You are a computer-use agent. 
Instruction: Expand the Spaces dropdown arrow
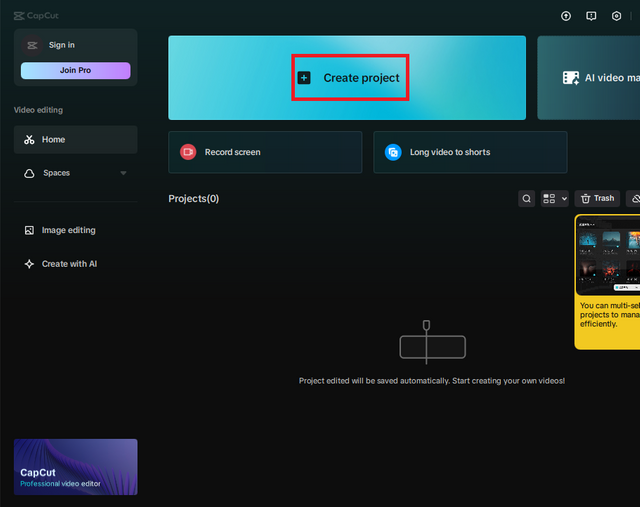pyautogui.click(x=123, y=173)
